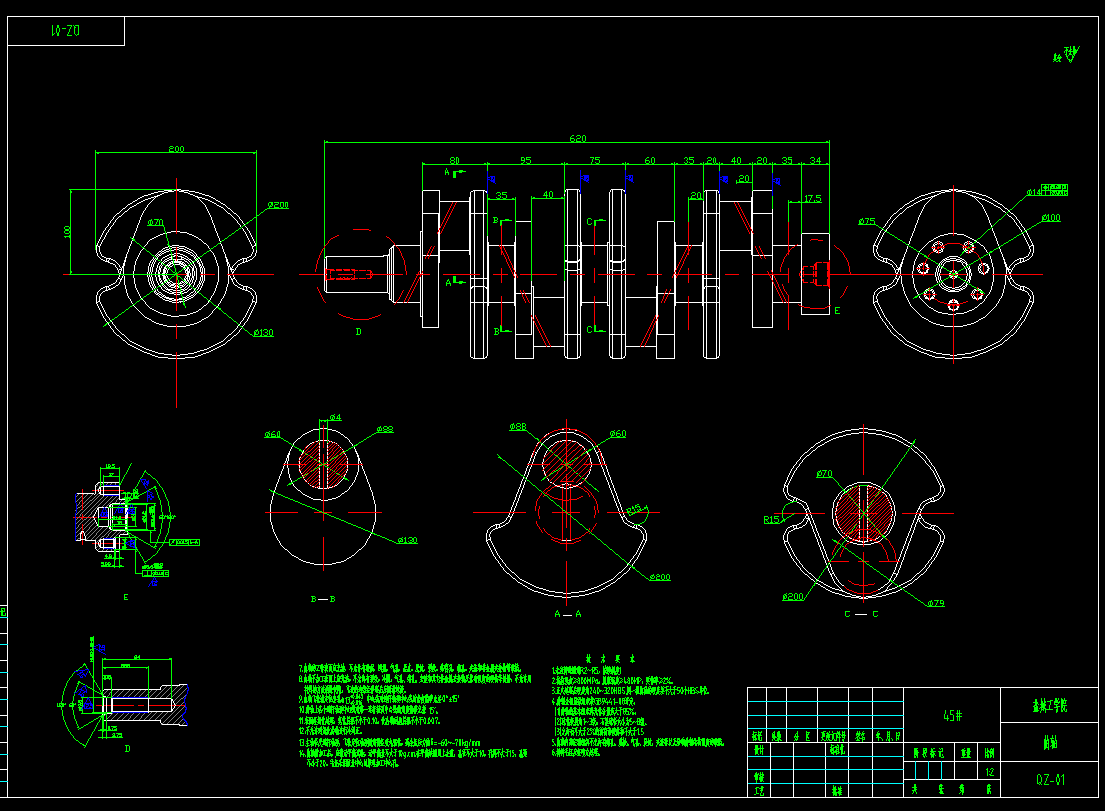
Task: Click the C—C section title
Action: click(x=861, y=614)
